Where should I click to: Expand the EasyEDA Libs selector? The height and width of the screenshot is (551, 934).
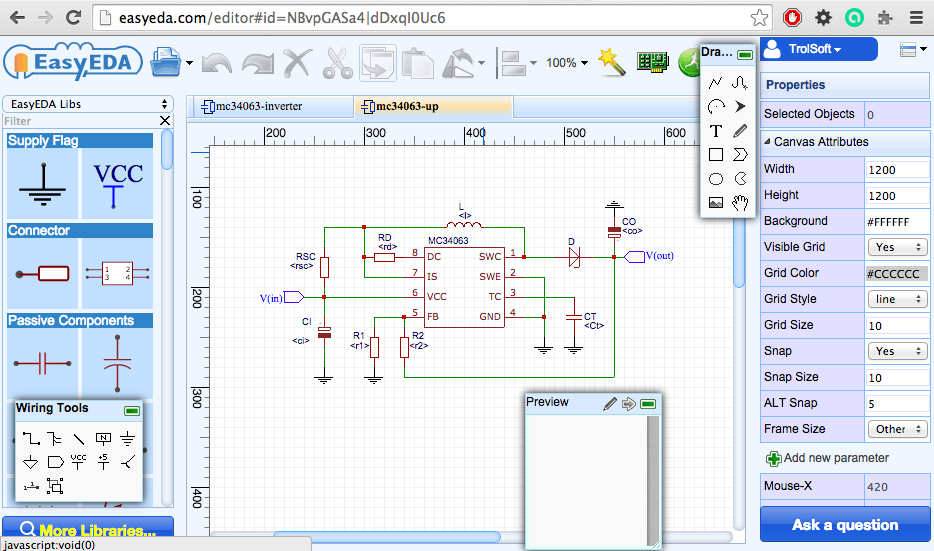click(88, 104)
